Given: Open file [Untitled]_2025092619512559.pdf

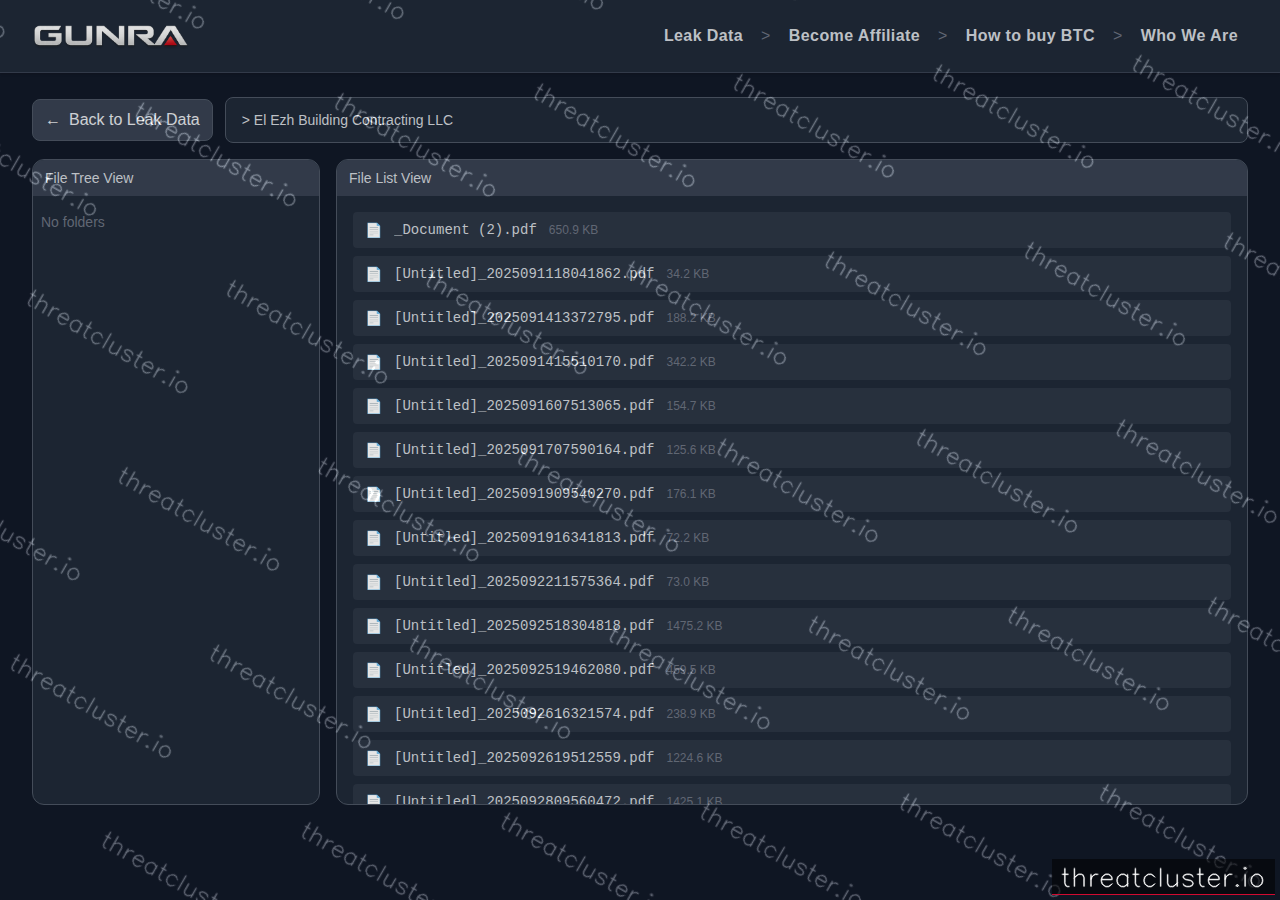Looking at the screenshot, I should [x=792, y=758].
